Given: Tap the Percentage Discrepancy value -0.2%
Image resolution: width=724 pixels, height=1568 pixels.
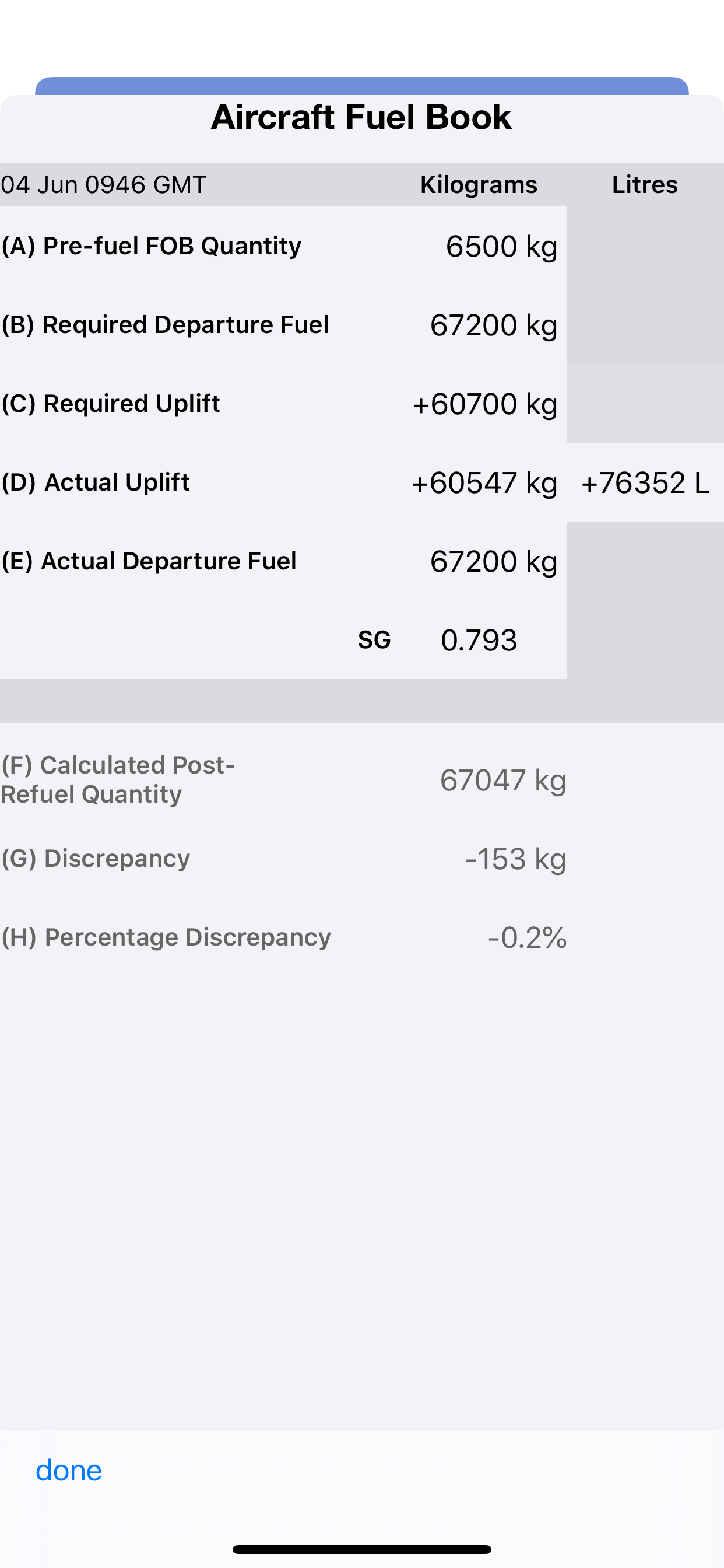Looking at the screenshot, I should pos(527,937).
